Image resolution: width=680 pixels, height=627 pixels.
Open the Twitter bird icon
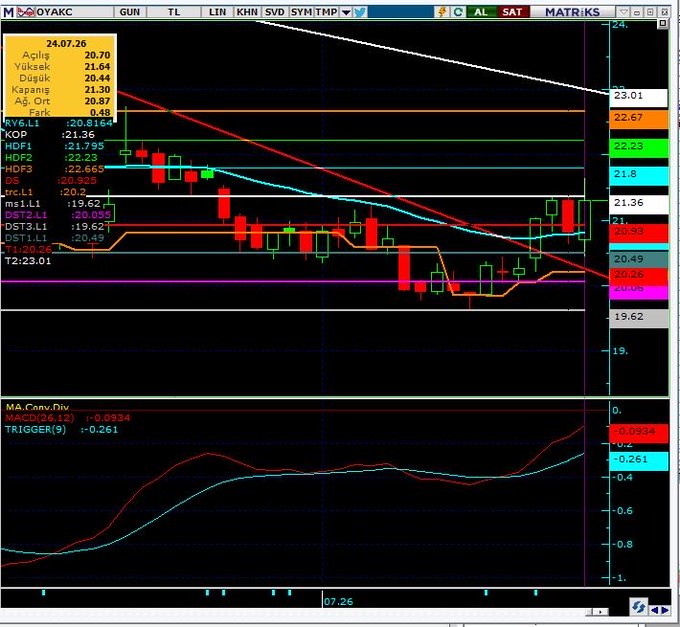(360, 12)
